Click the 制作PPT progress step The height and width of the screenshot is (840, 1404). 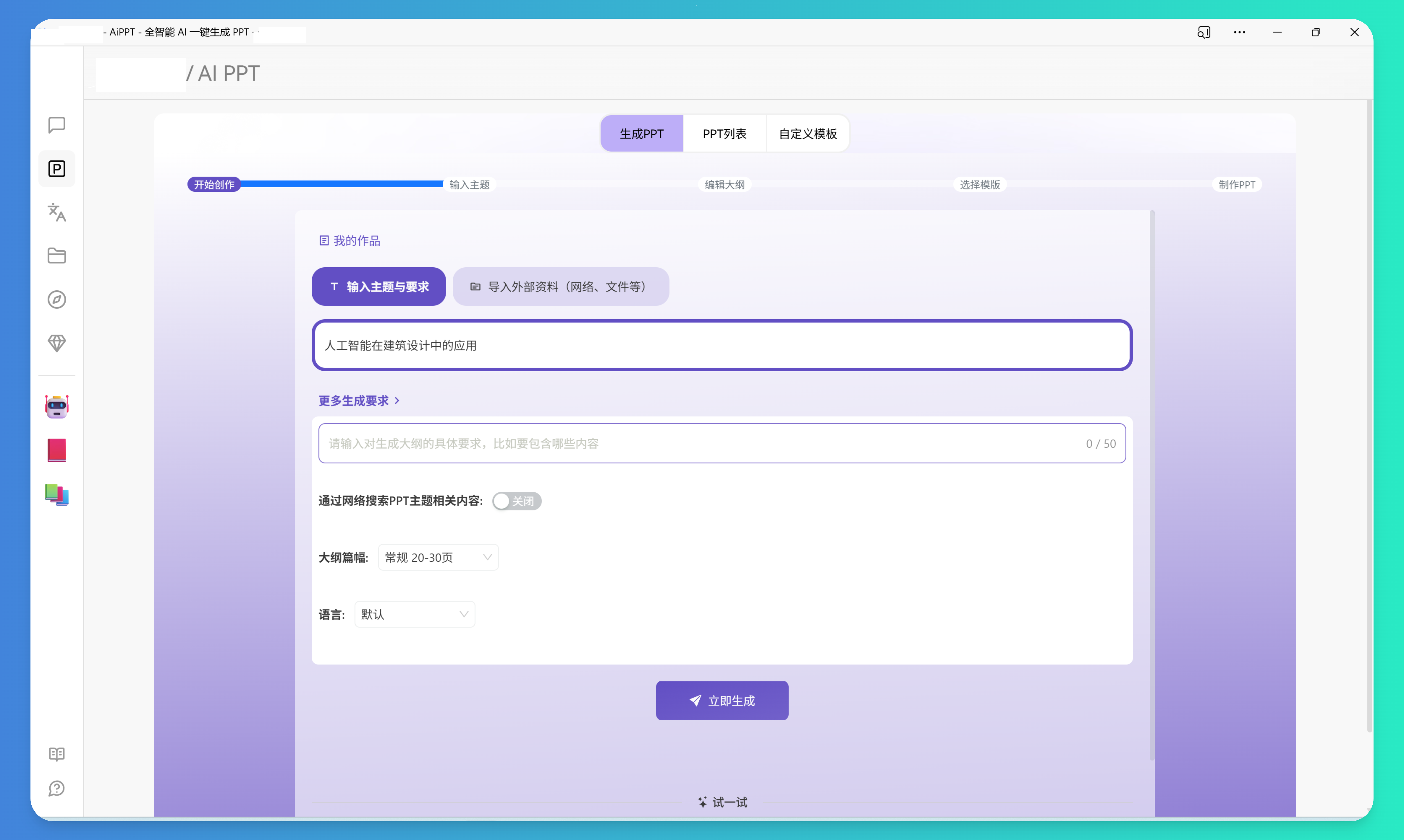[x=1237, y=184]
